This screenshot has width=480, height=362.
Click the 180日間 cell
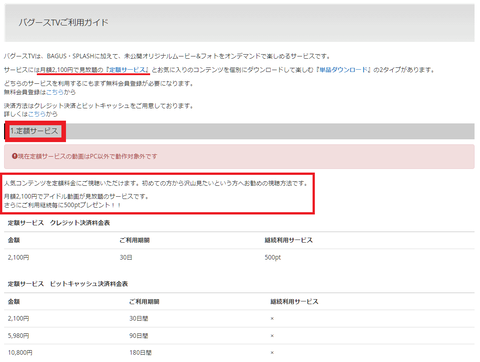click(x=140, y=352)
